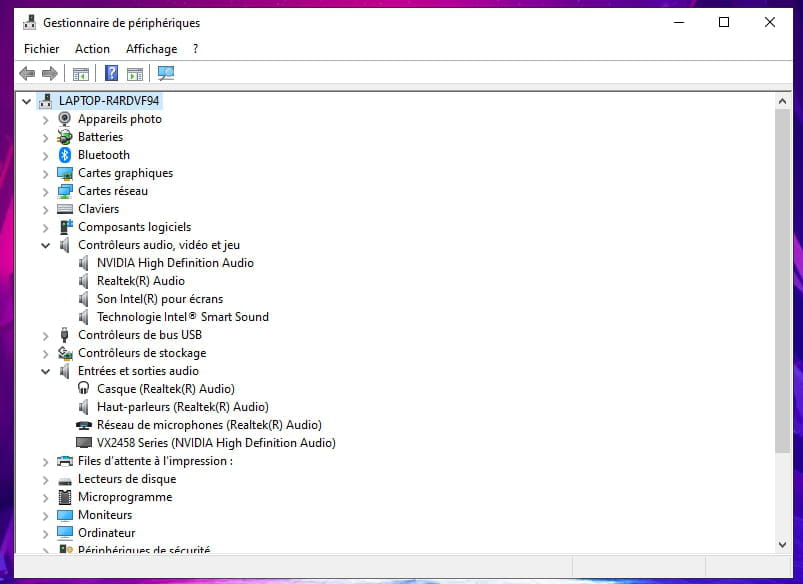The width and height of the screenshot is (803, 584).
Task: Select the Ordinateur label
Action: tap(107, 533)
